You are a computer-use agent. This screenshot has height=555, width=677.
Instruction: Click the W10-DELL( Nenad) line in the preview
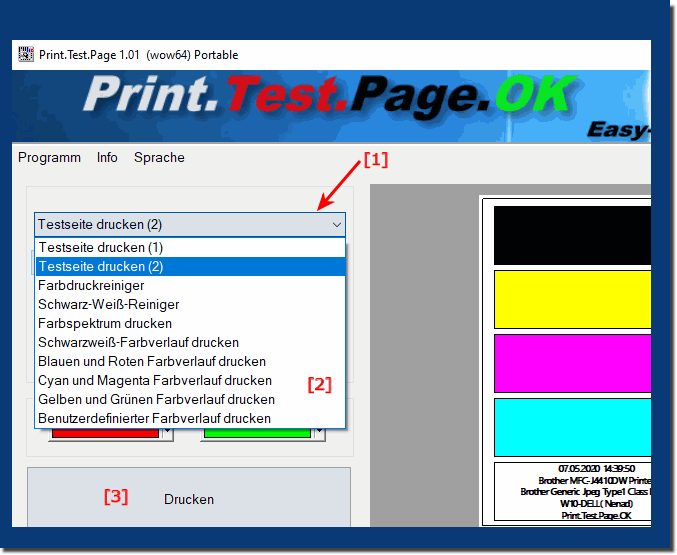click(x=596, y=504)
